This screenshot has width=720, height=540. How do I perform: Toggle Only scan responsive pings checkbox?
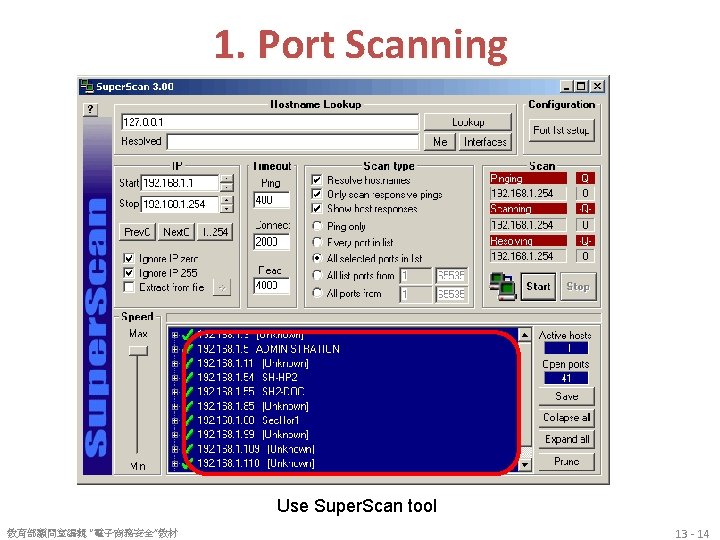point(316,194)
